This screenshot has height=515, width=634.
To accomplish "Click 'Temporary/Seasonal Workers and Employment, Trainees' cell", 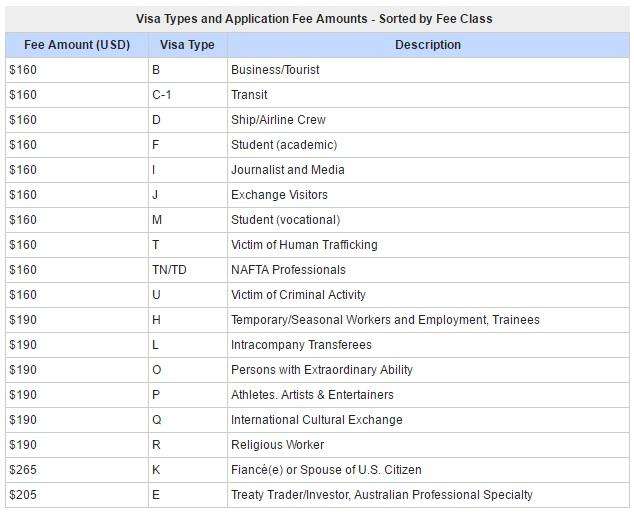I will point(428,320).
